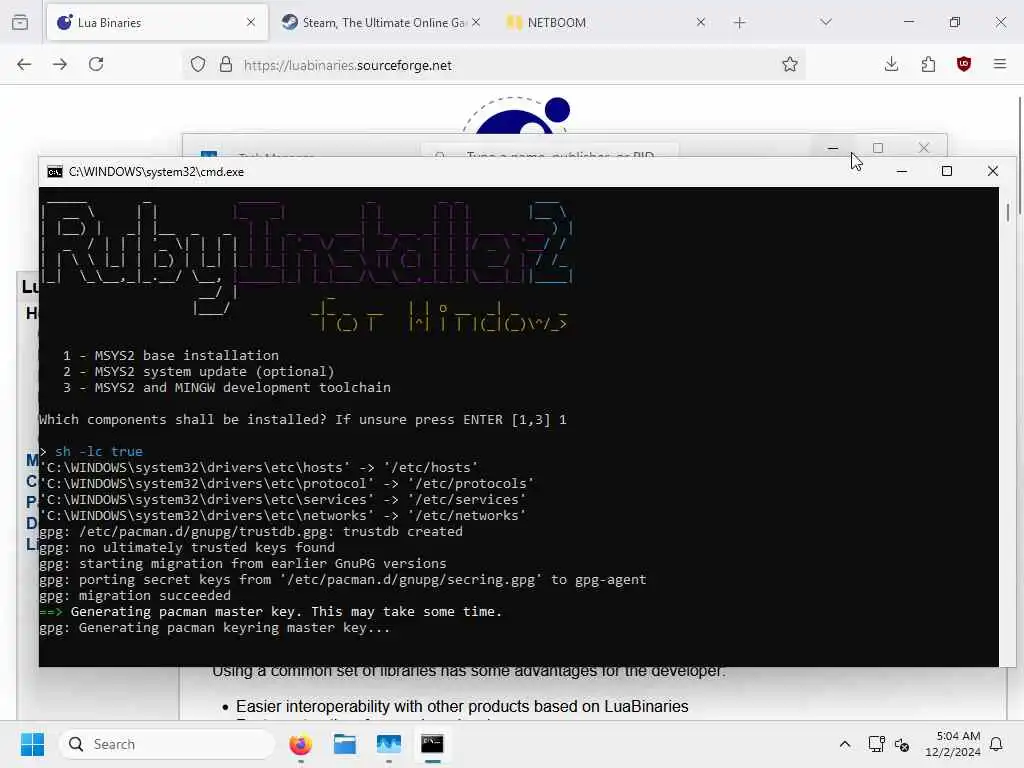Image resolution: width=1024 pixels, height=768 pixels.
Task: Reload the Lua Binaries page
Action: (96, 64)
